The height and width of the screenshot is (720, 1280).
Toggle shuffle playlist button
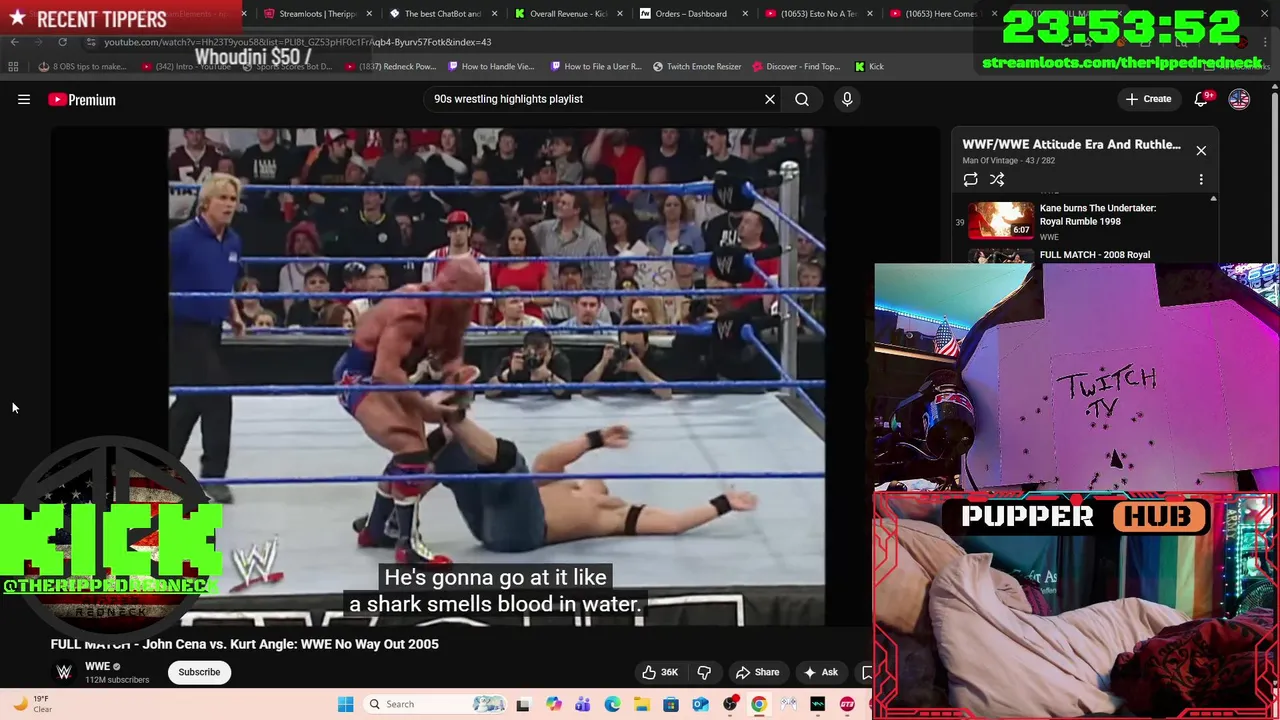point(997,179)
